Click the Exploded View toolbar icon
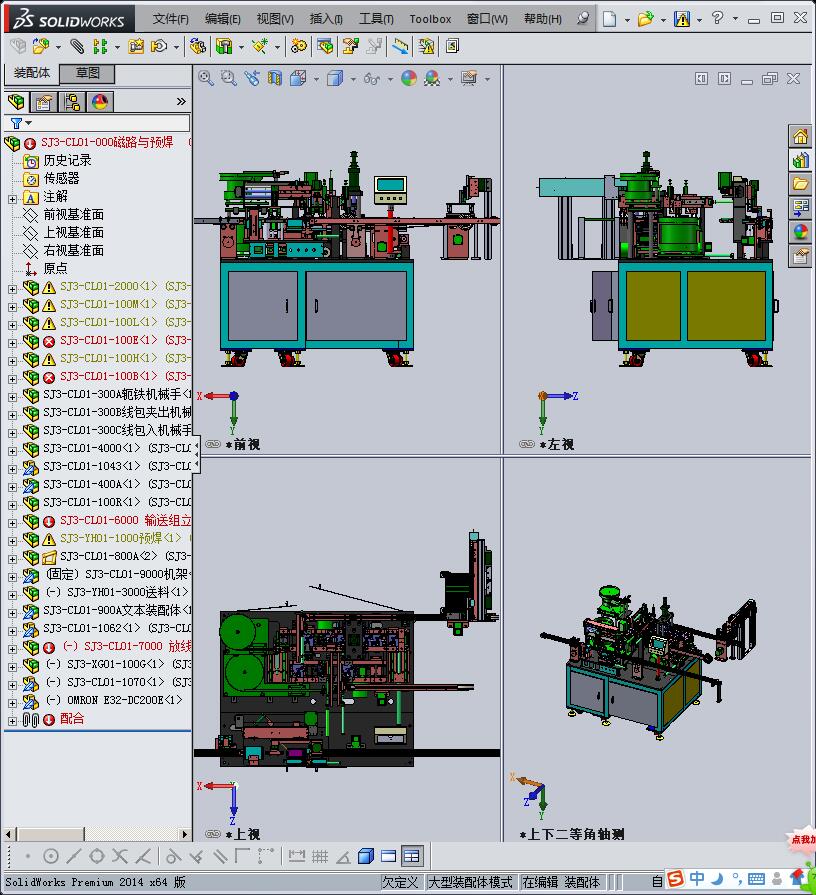Image resolution: width=816 pixels, height=895 pixels. [x=350, y=46]
